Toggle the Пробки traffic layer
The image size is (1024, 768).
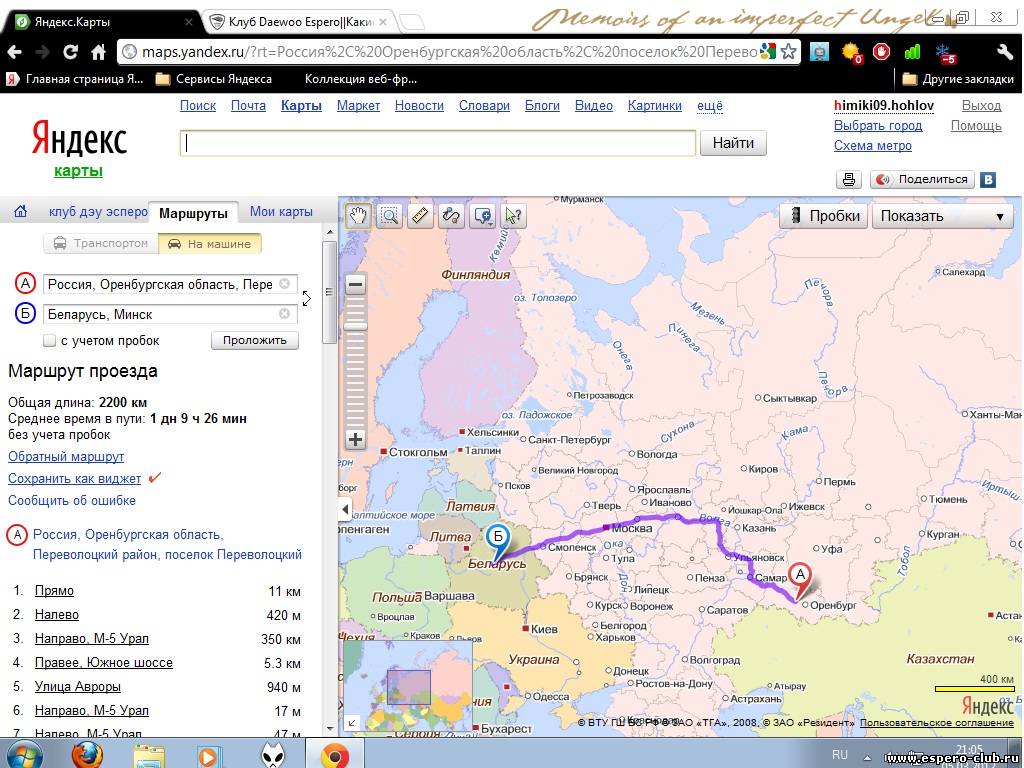pos(824,216)
